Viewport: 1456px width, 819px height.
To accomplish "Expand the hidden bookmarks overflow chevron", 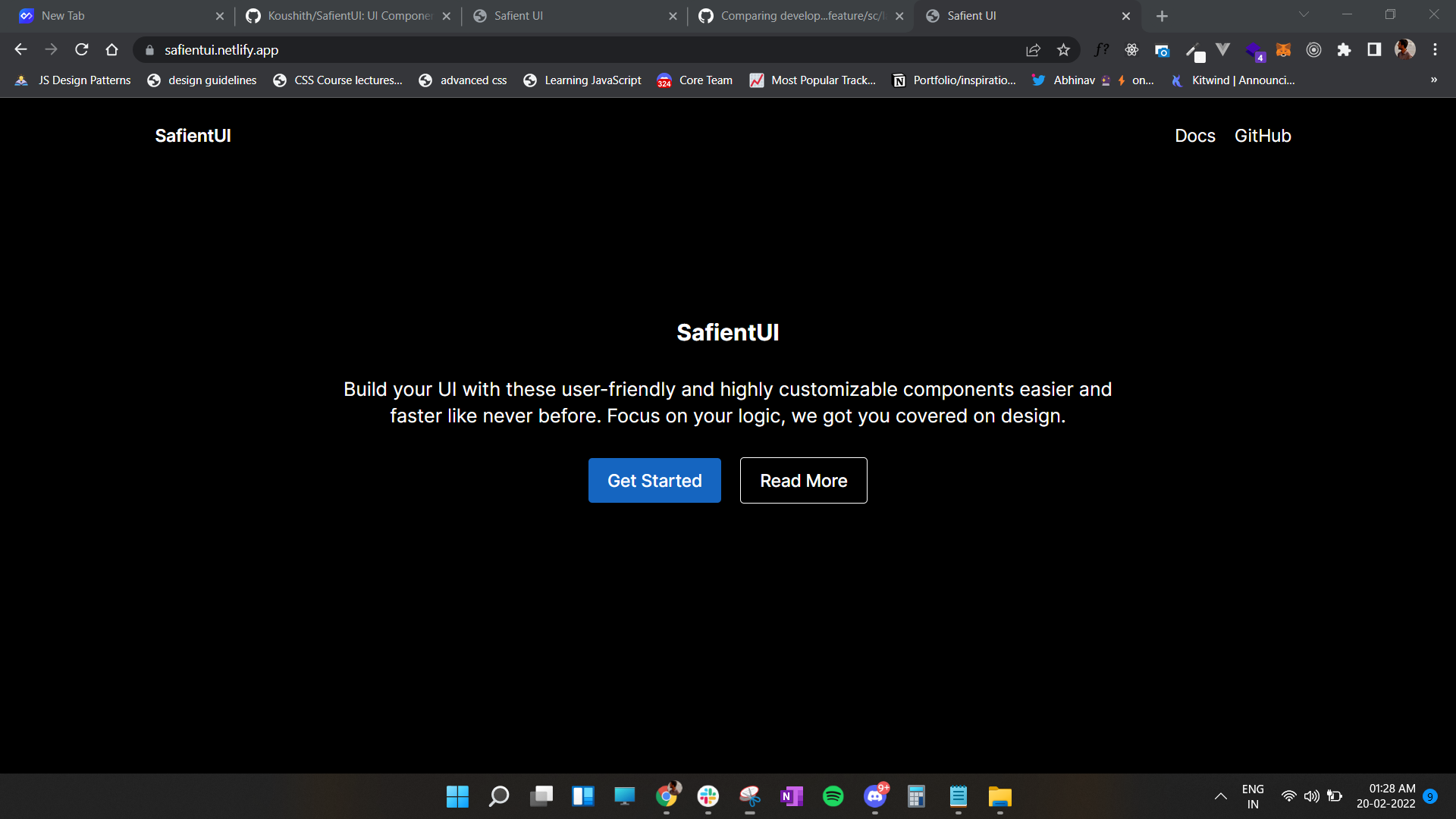I will tap(1434, 80).
